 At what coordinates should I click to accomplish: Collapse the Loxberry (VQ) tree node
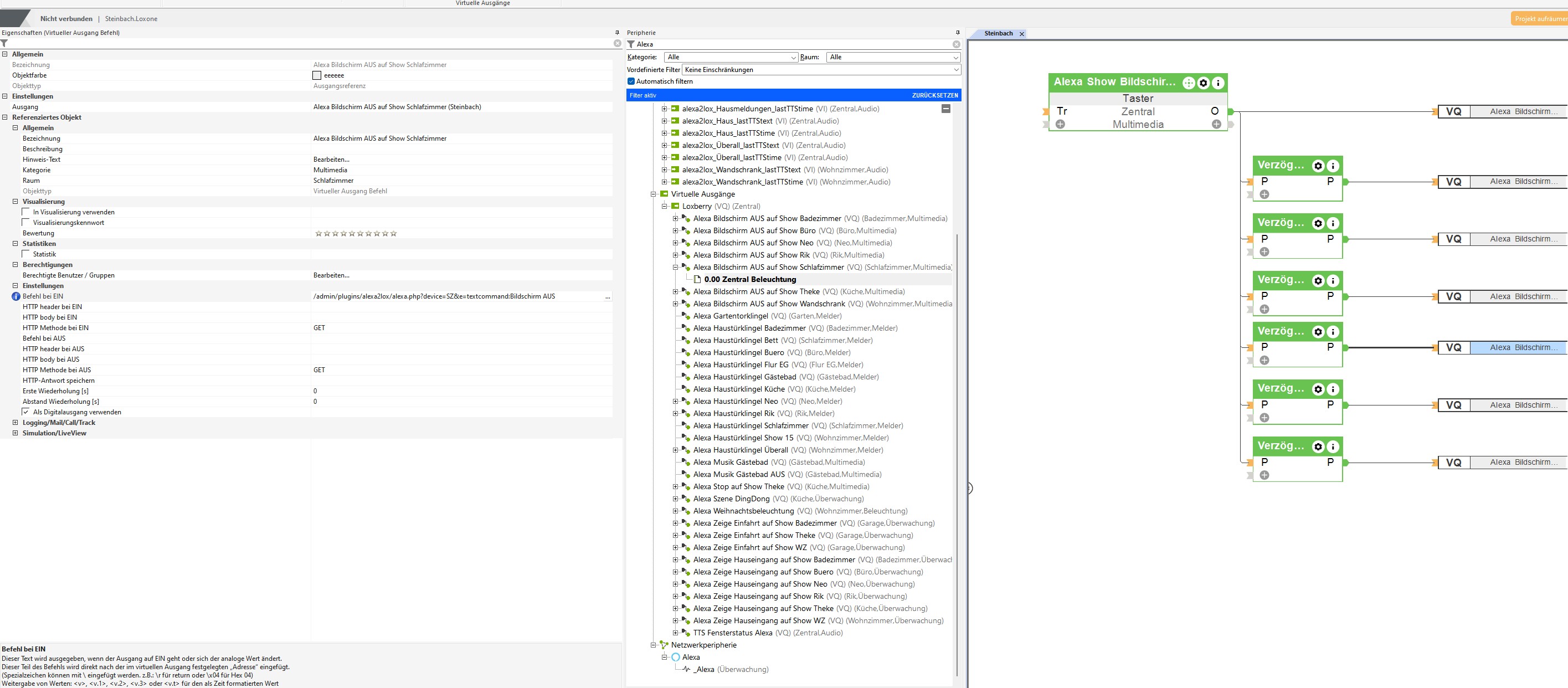pos(664,207)
